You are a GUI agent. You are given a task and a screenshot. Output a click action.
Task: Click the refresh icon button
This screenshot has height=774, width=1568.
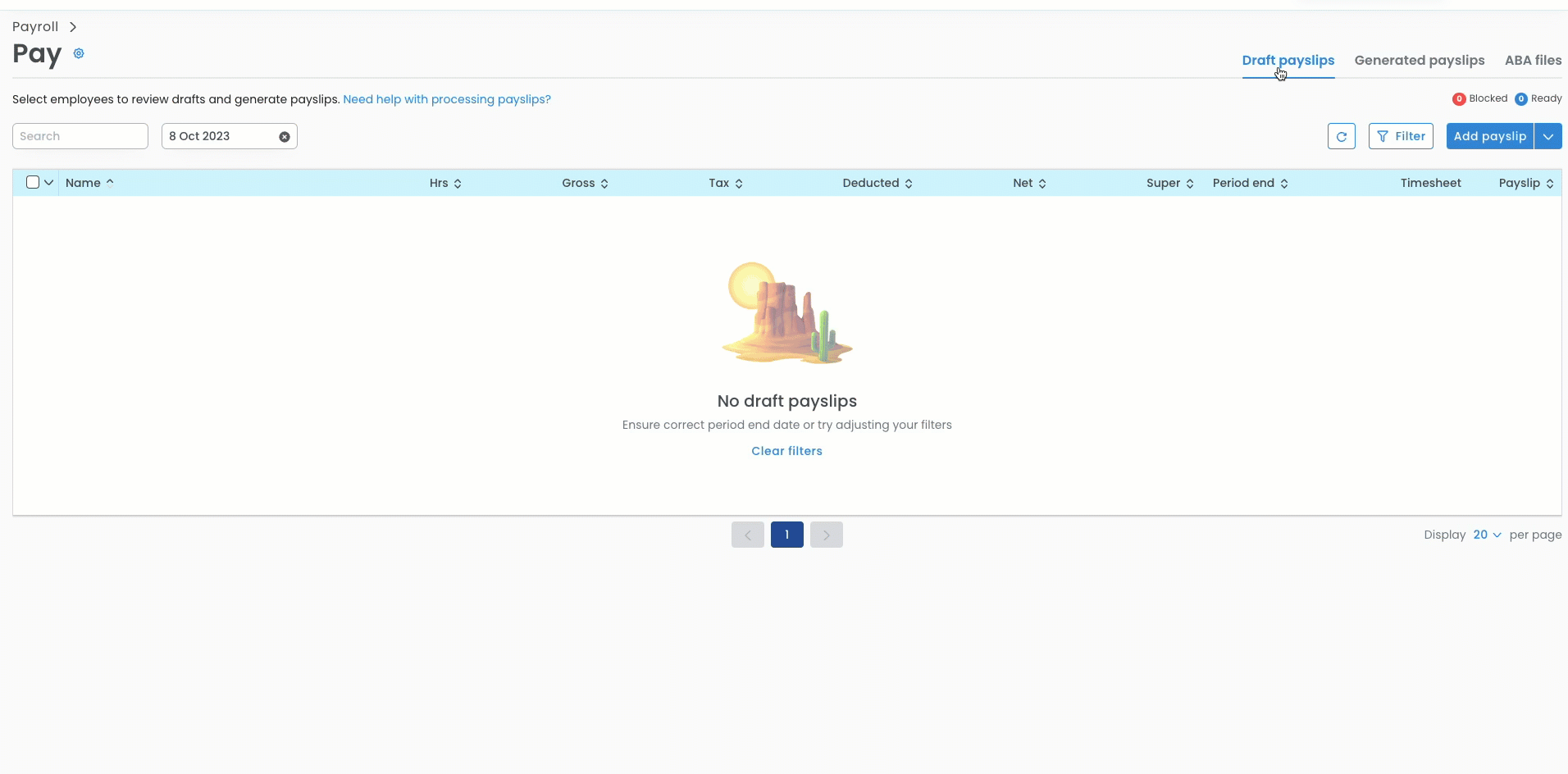pos(1341,136)
